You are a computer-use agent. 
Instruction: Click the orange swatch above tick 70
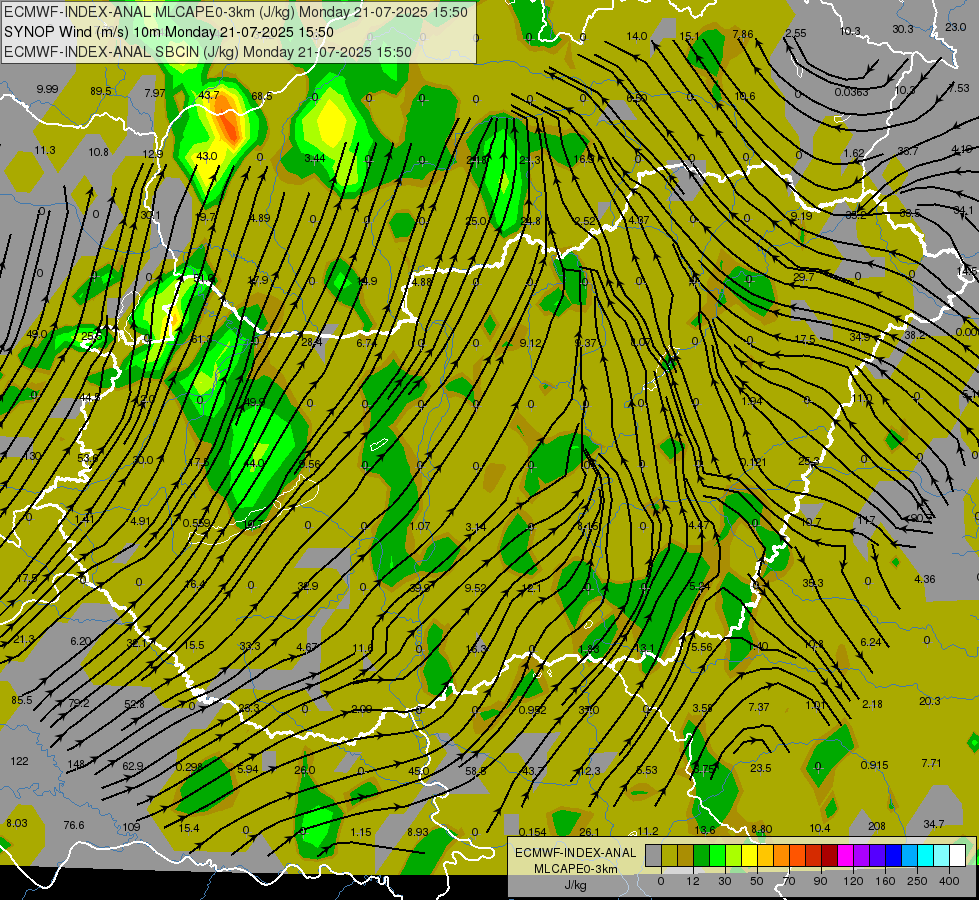tap(781, 855)
